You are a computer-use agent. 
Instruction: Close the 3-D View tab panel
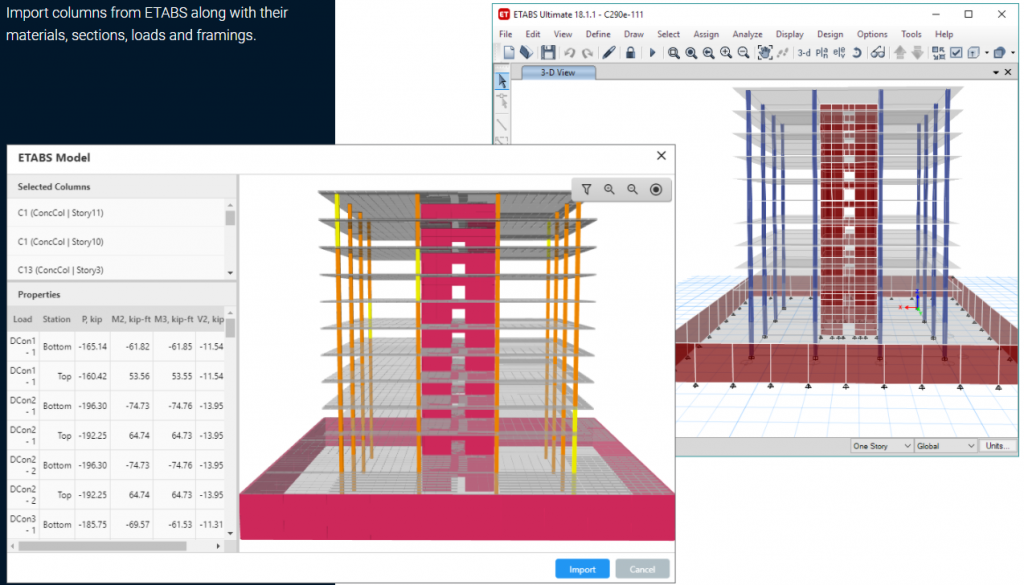pos(1008,72)
